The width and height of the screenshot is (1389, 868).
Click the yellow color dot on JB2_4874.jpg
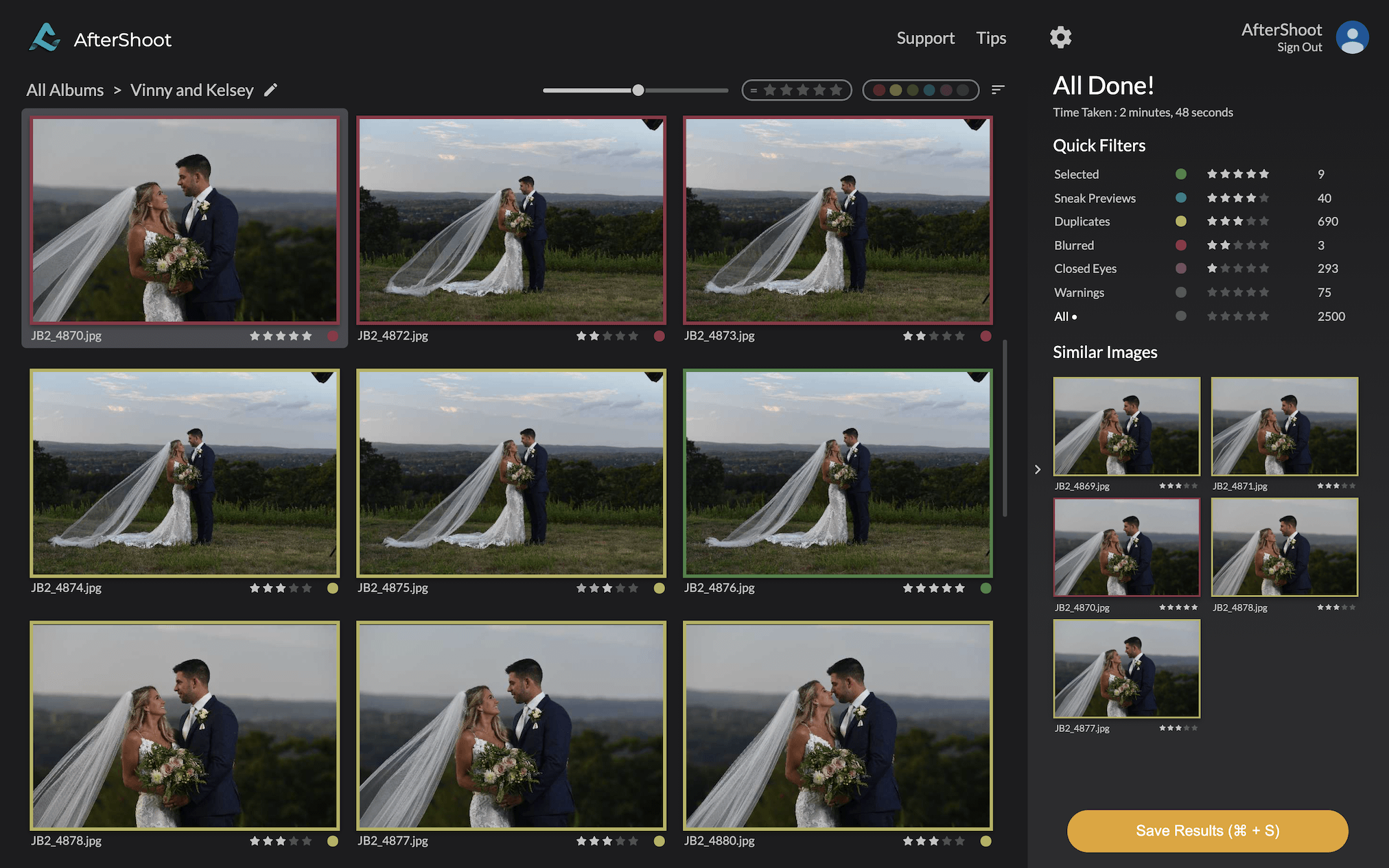coord(333,588)
